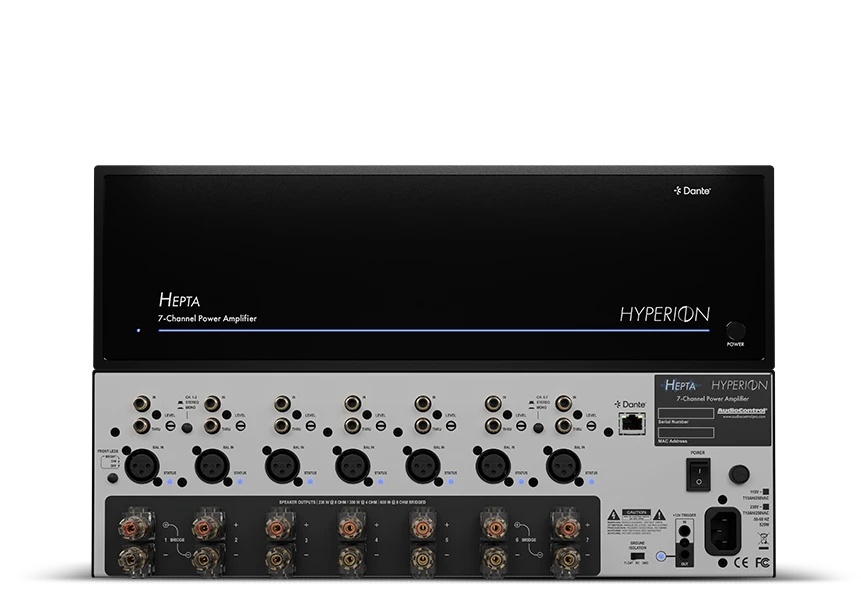
Task: Click the +12V Trigger IN jack
Action: point(684,531)
